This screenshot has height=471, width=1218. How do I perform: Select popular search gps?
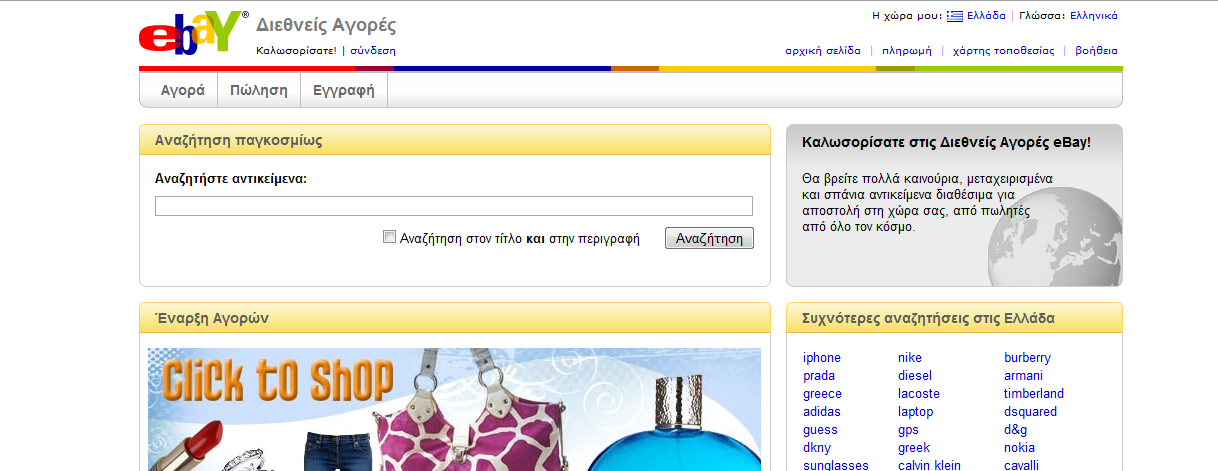click(908, 430)
